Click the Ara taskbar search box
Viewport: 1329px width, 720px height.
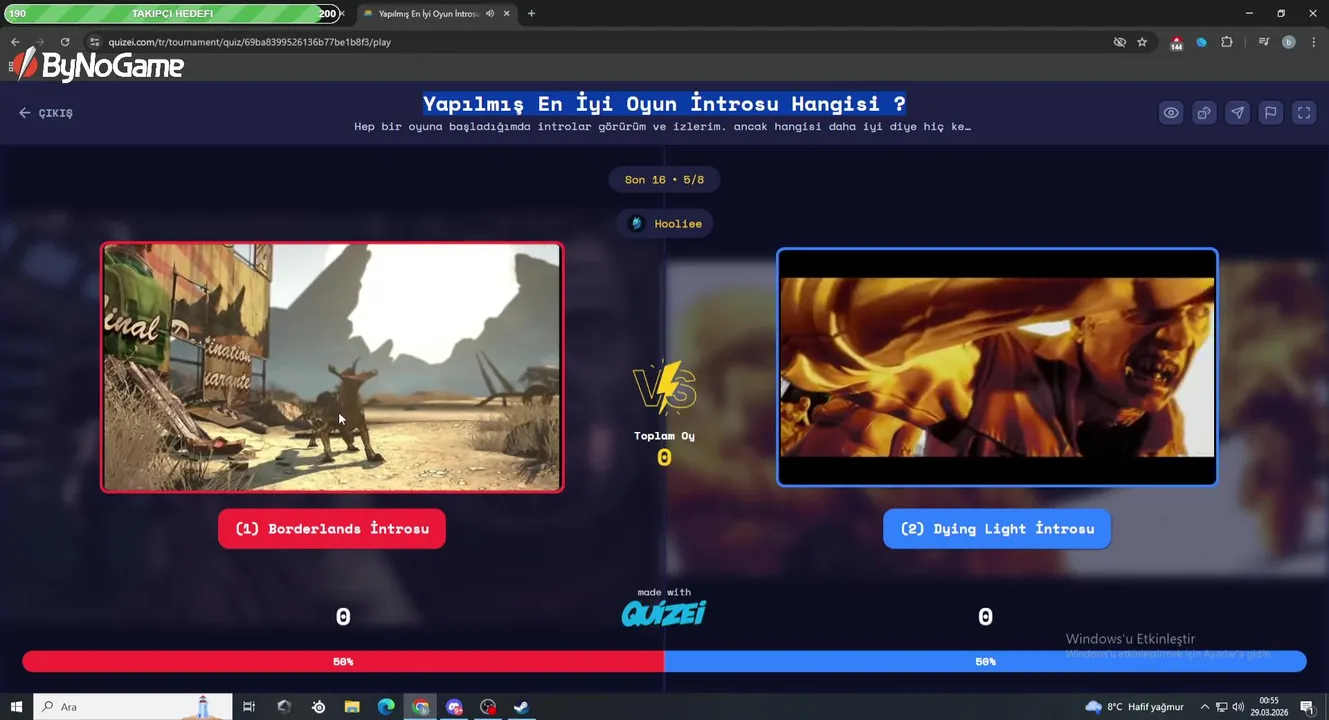click(x=133, y=707)
